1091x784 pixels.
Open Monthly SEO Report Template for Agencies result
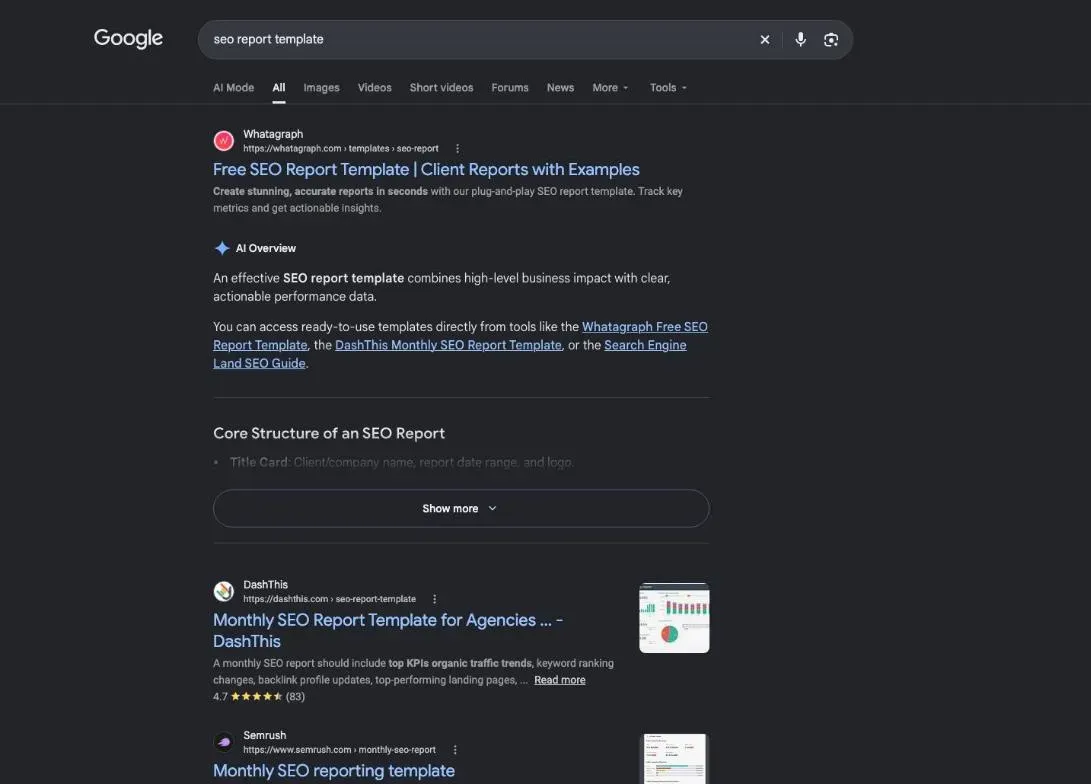pos(388,630)
